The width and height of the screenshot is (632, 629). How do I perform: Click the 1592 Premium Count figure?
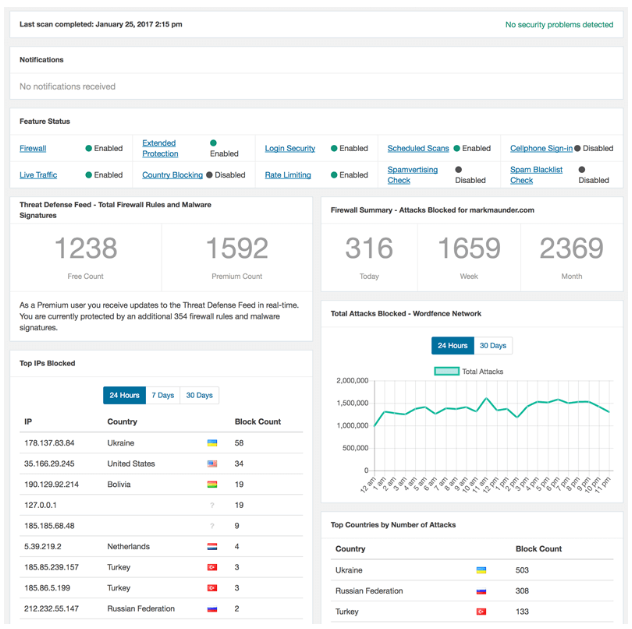pyautogui.click(x=237, y=248)
